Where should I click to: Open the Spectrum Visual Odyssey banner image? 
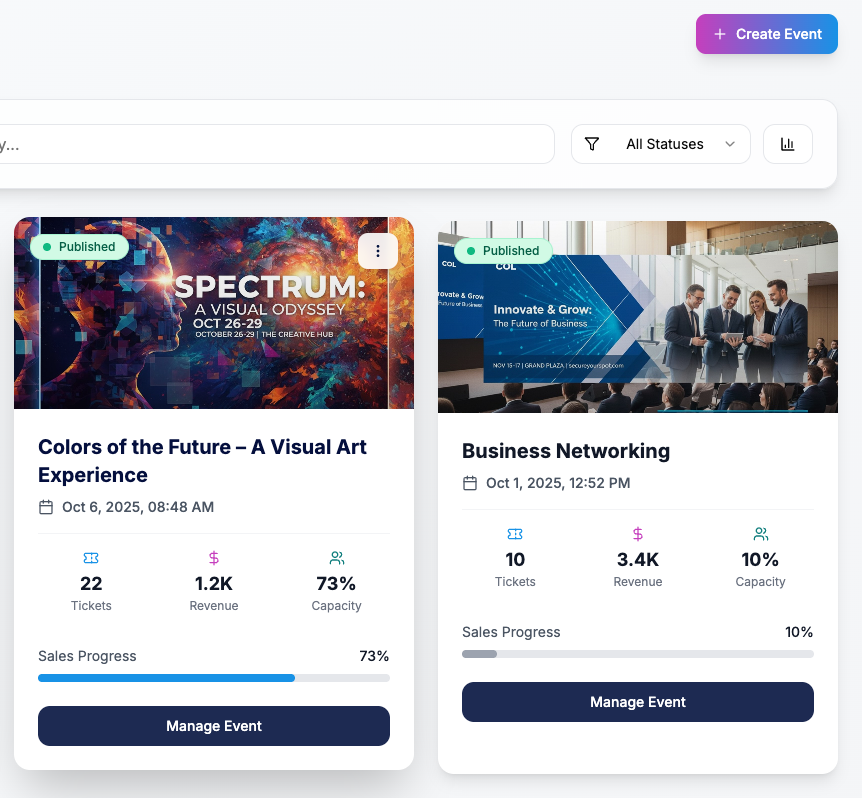pos(214,313)
